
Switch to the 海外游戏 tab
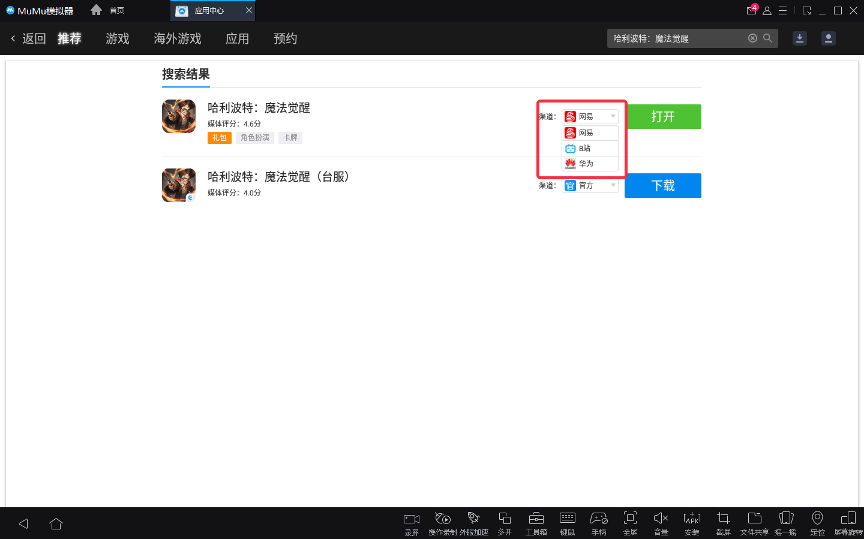point(177,39)
